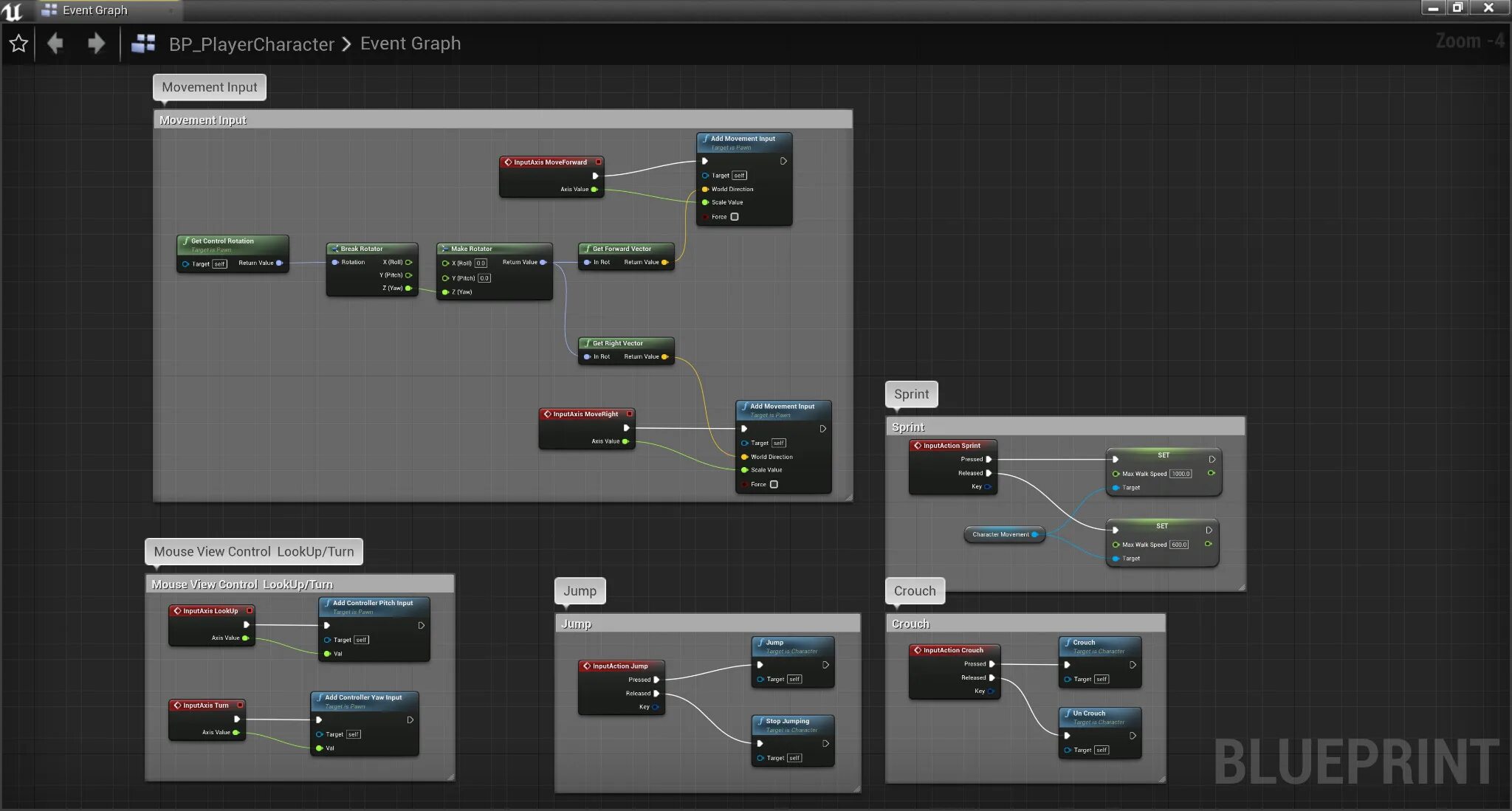Select the InputAxis MoveForward node header
The image size is (1512, 811).
(x=551, y=162)
